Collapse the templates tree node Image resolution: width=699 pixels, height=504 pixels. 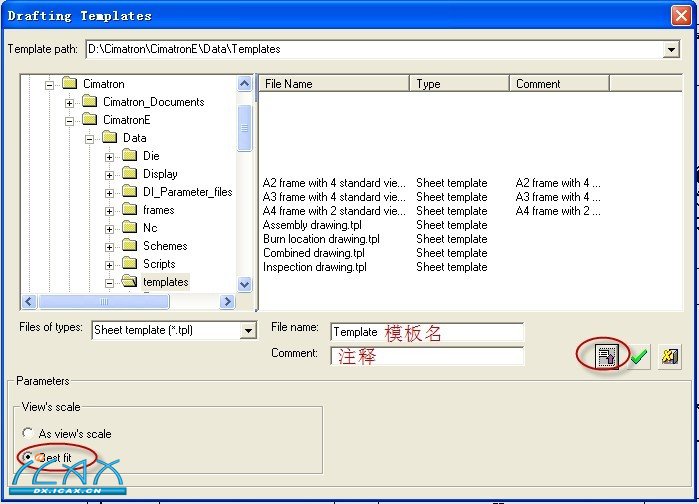pyautogui.click(x=109, y=283)
